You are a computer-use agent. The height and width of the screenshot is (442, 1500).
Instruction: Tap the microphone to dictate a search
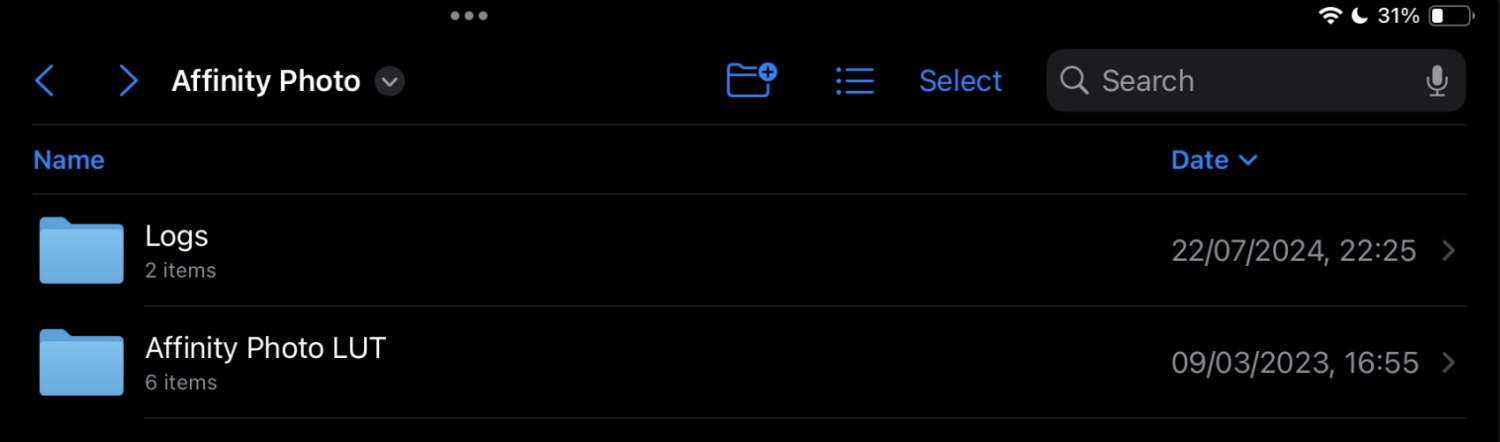[x=1437, y=81]
